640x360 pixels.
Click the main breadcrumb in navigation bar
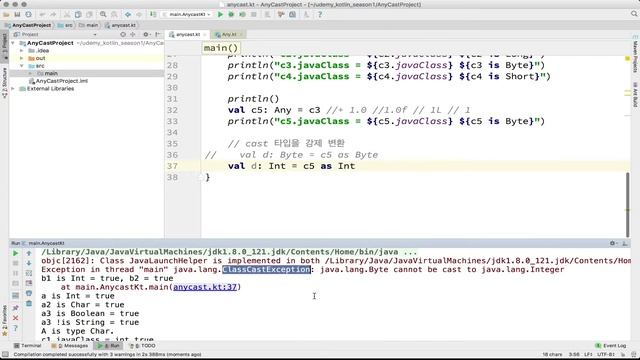pyautogui.click(x=89, y=25)
